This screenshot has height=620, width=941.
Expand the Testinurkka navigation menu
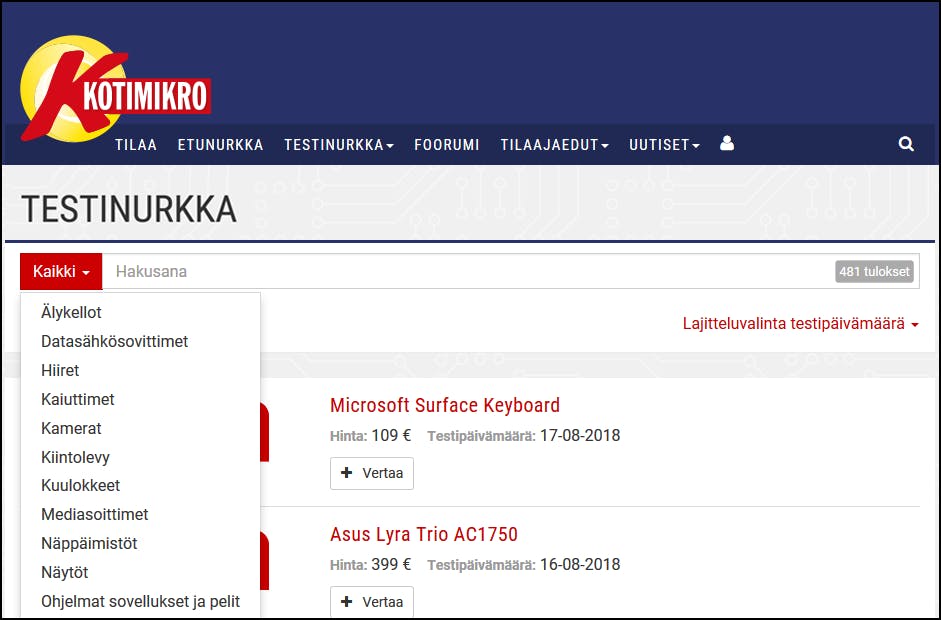point(338,145)
